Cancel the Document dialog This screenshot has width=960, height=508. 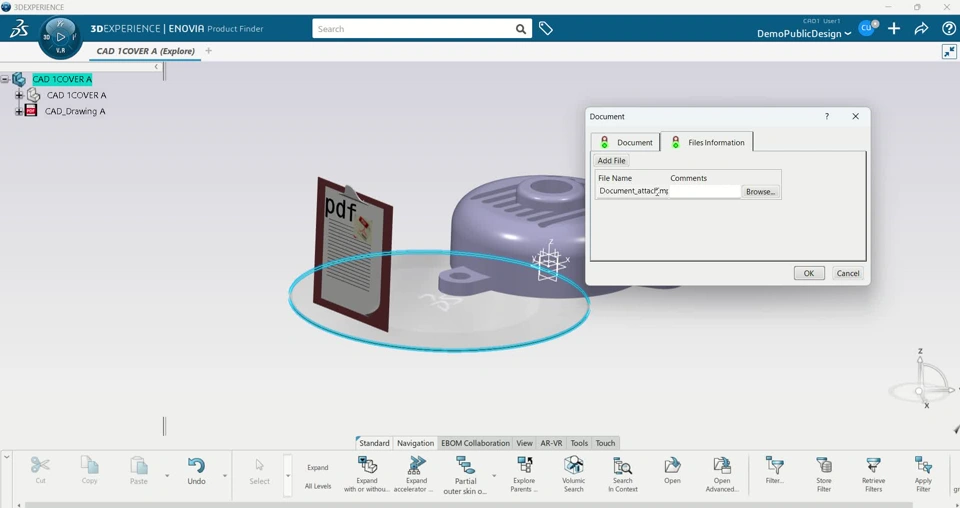pos(848,273)
